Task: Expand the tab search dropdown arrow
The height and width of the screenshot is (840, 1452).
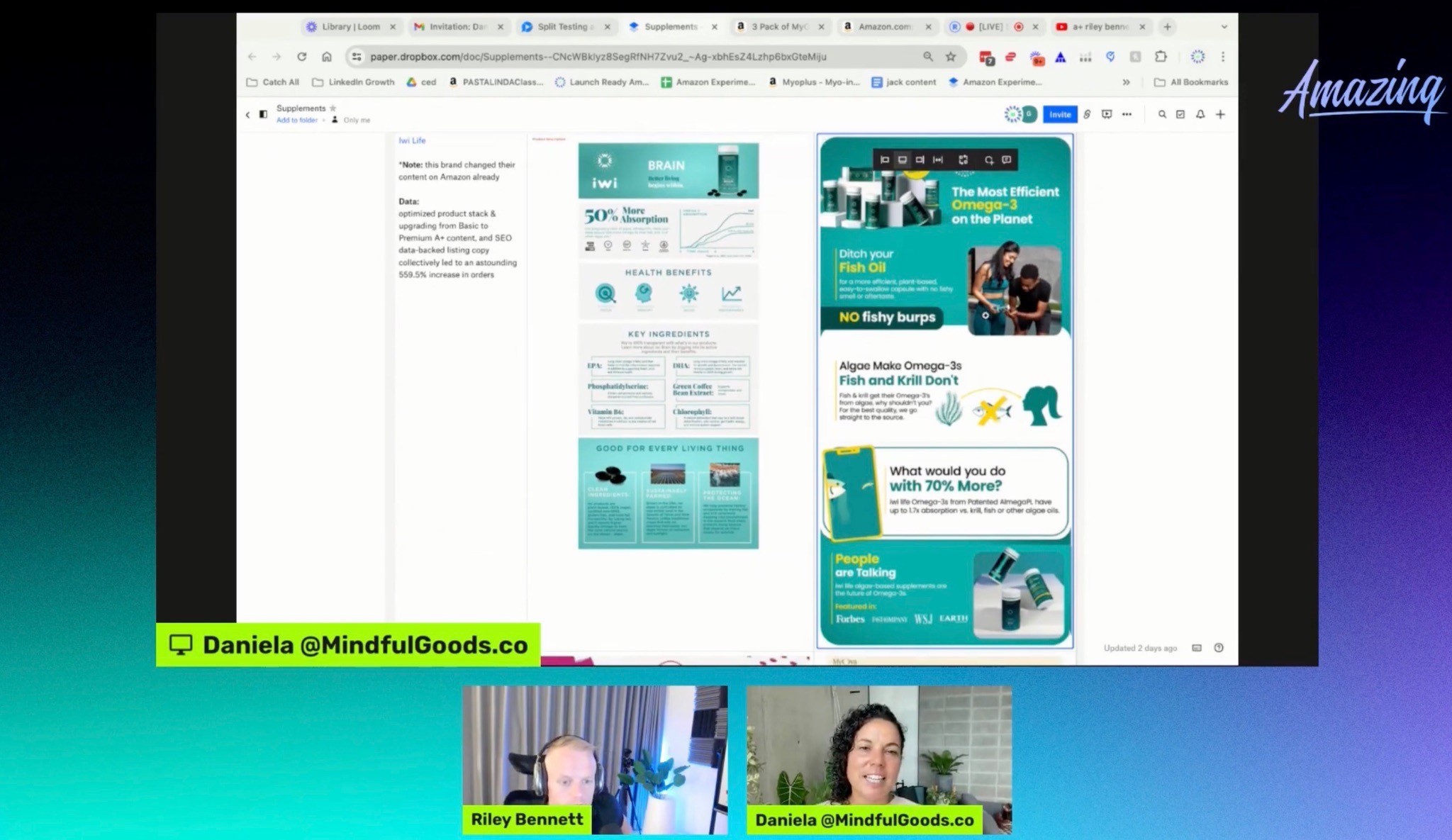Action: click(1224, 27)
